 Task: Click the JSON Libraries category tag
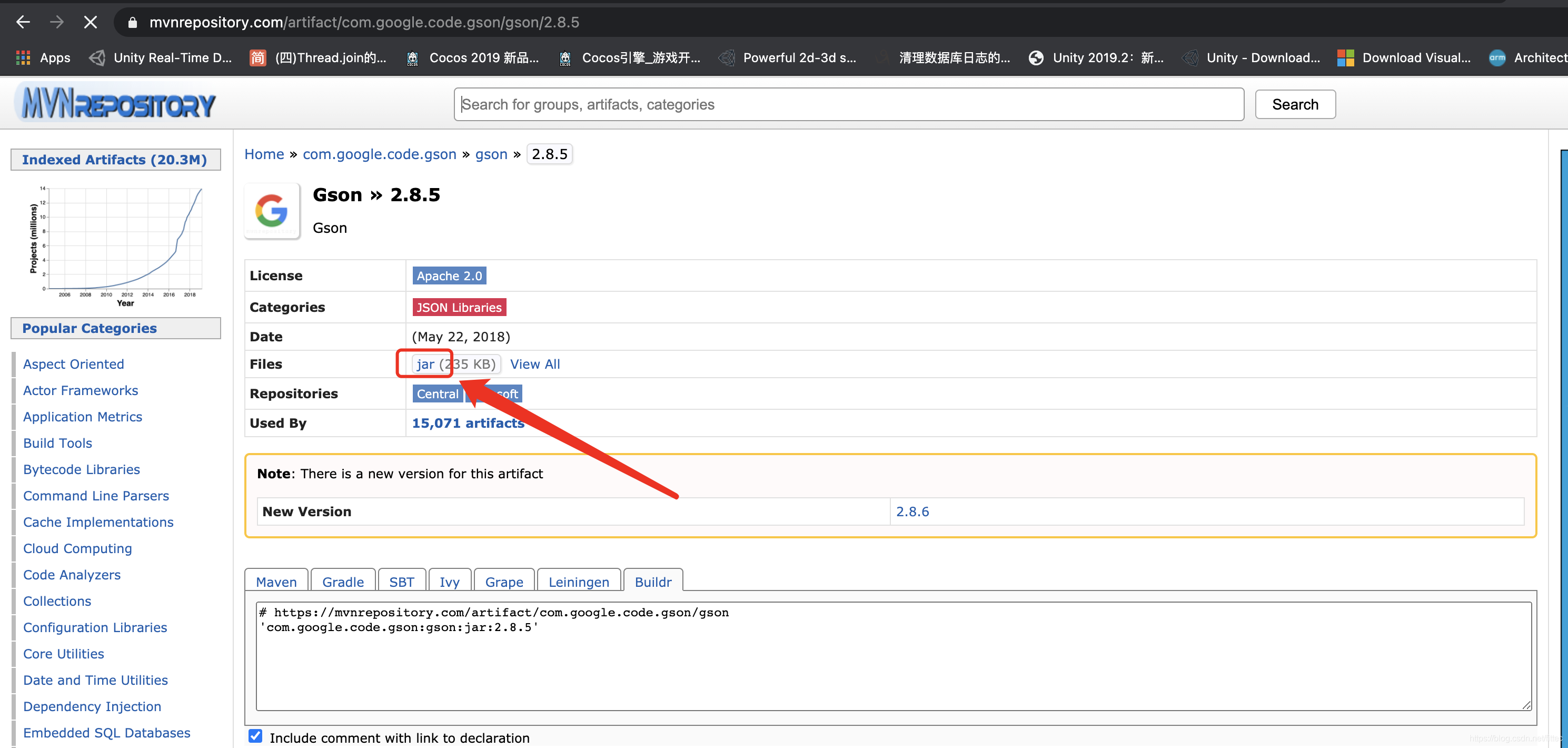(x=459, y=308)
